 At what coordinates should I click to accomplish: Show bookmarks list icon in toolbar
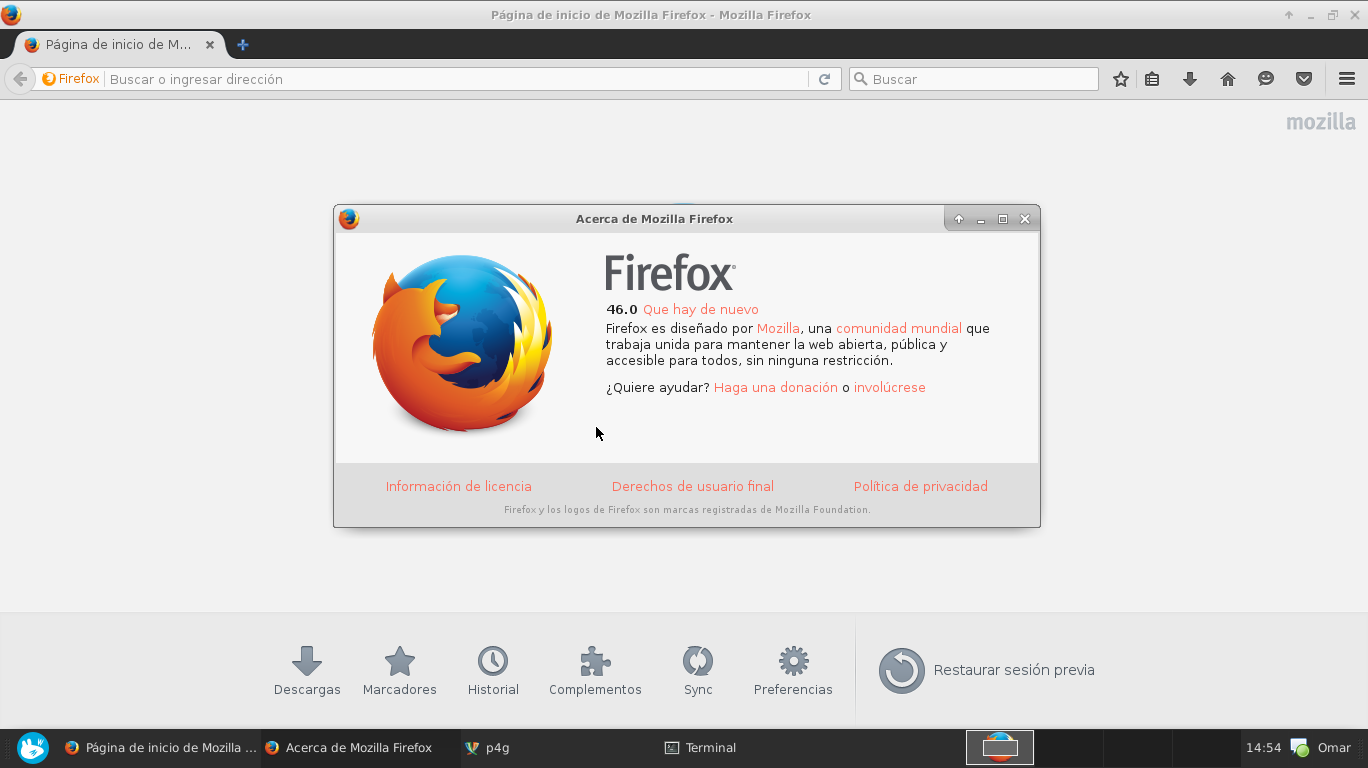[1152, 79]
